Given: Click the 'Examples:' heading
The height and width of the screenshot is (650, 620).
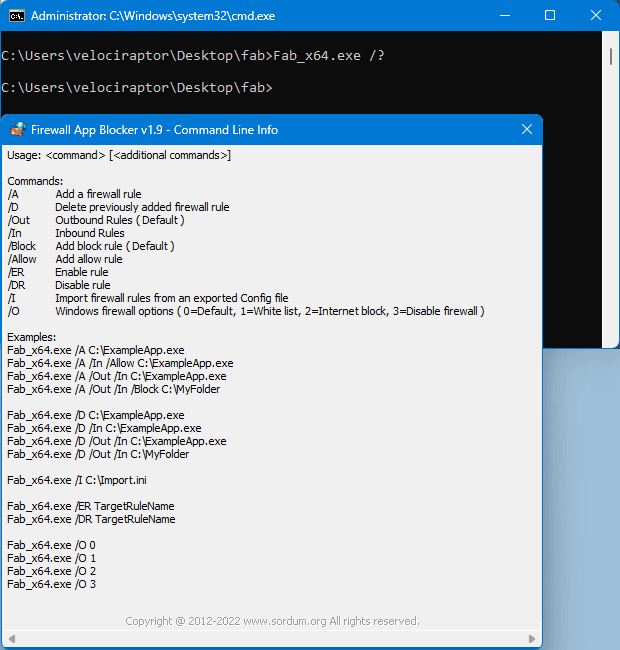Looking at the screenshot, I should 31,337.
